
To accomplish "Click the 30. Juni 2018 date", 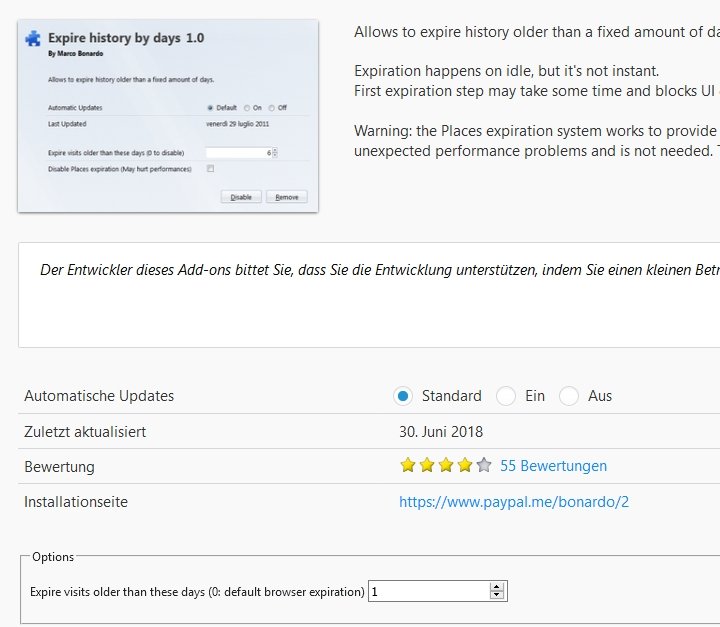I will pyautogui.click(x=441, y=432).
